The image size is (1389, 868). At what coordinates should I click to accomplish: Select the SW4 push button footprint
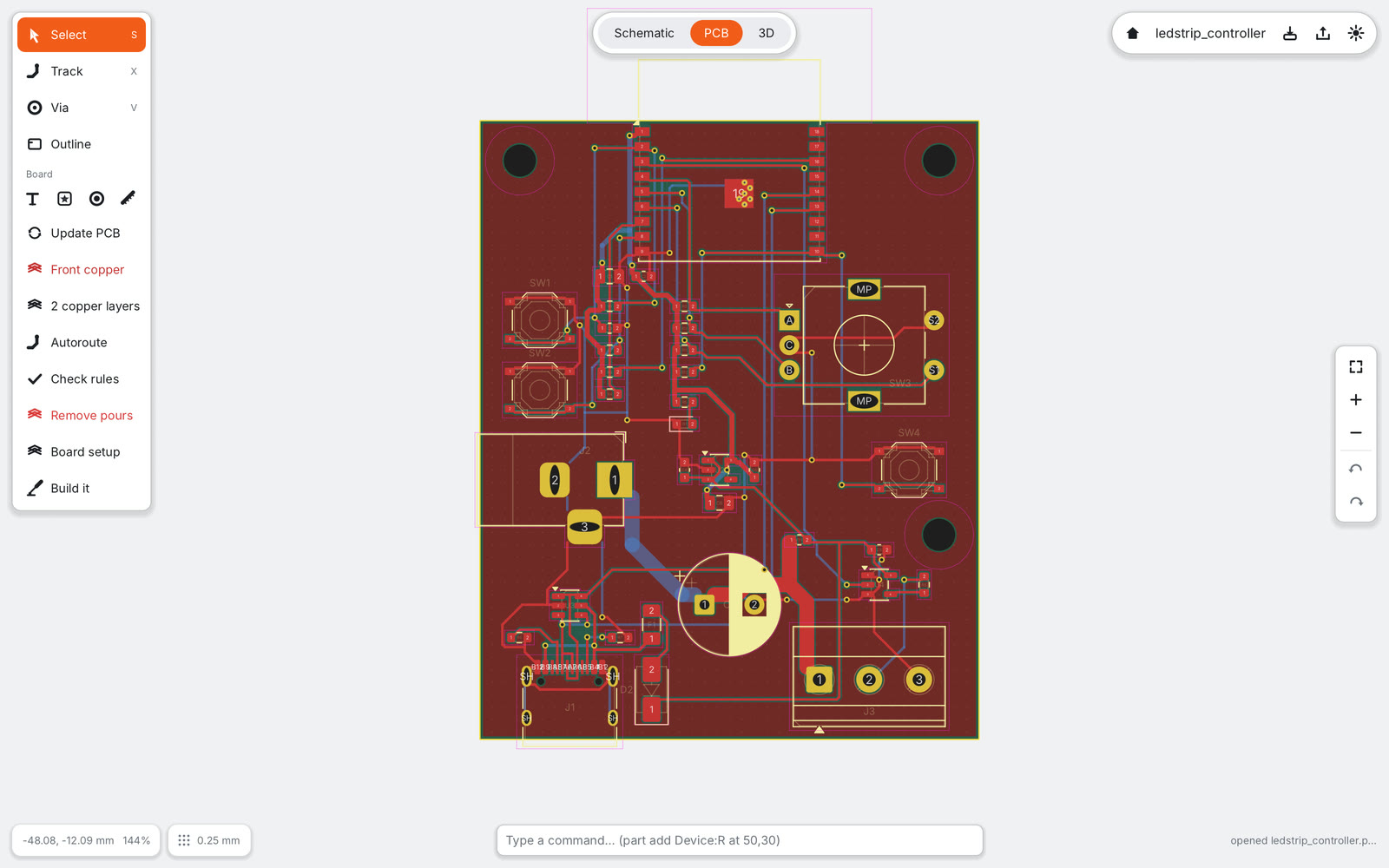point(909,470)
